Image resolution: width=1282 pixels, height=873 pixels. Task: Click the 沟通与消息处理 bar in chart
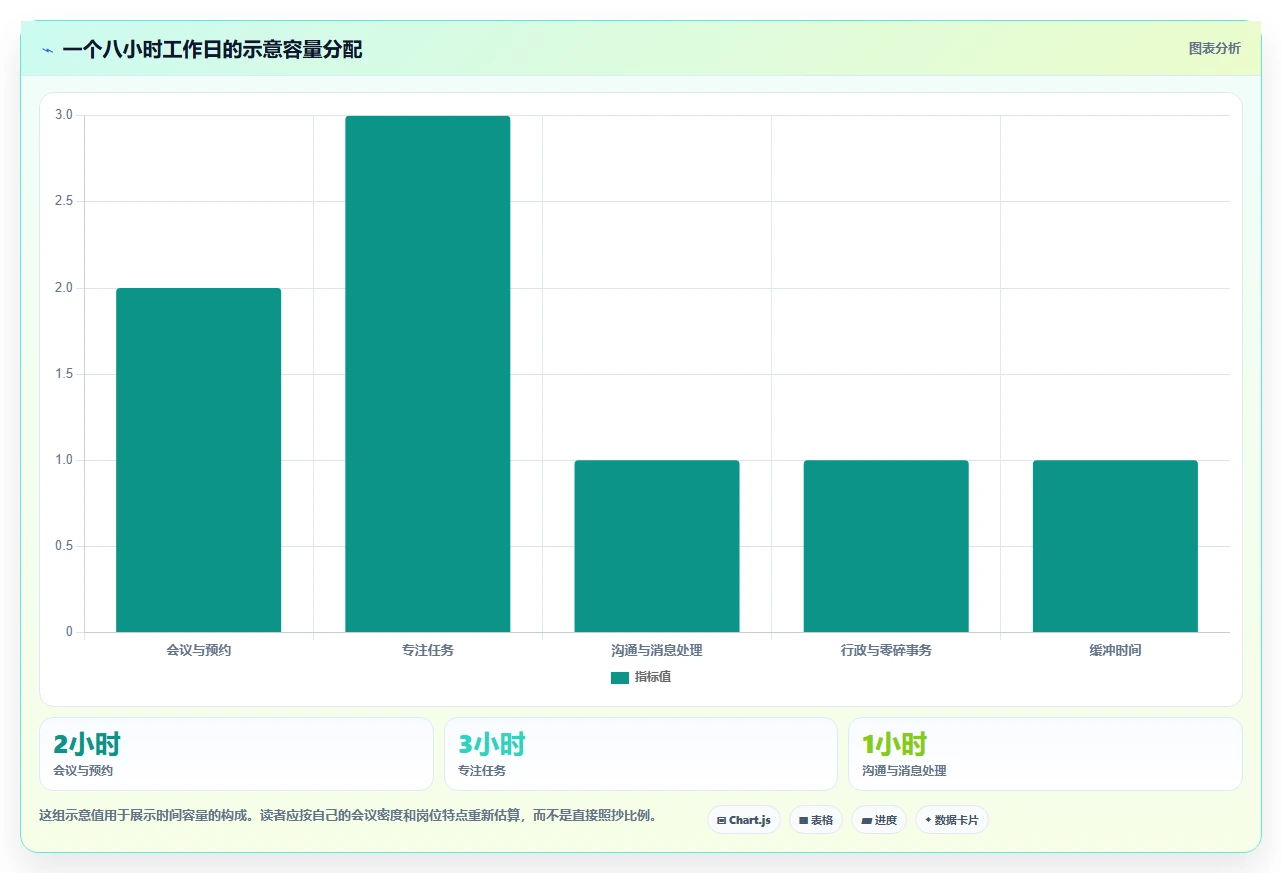click(x=657, y=546)
